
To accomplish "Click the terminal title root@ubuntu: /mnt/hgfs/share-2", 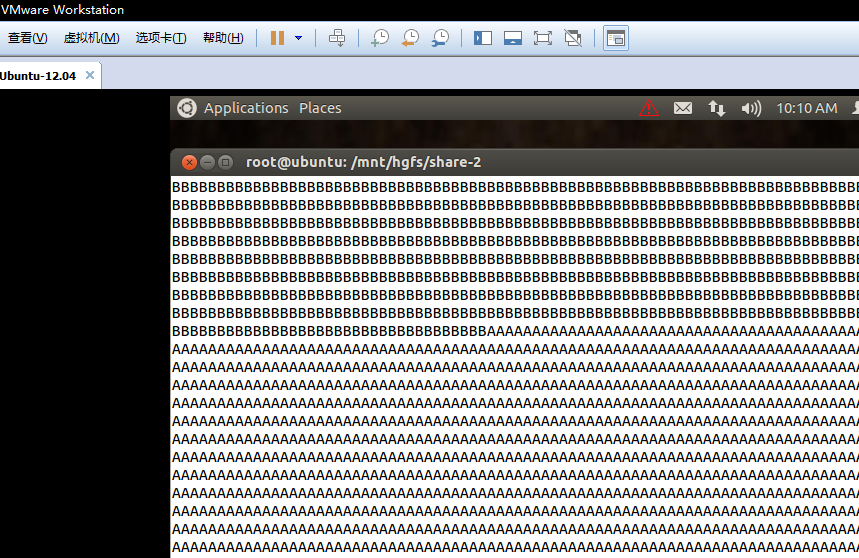I will click(x=363, y=162).
